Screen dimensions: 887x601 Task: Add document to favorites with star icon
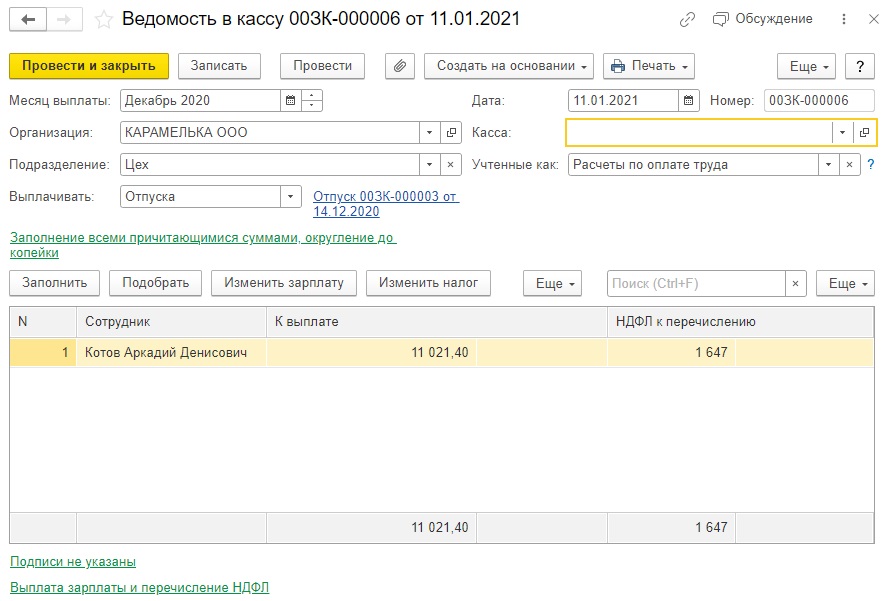[x=103, y=20]
